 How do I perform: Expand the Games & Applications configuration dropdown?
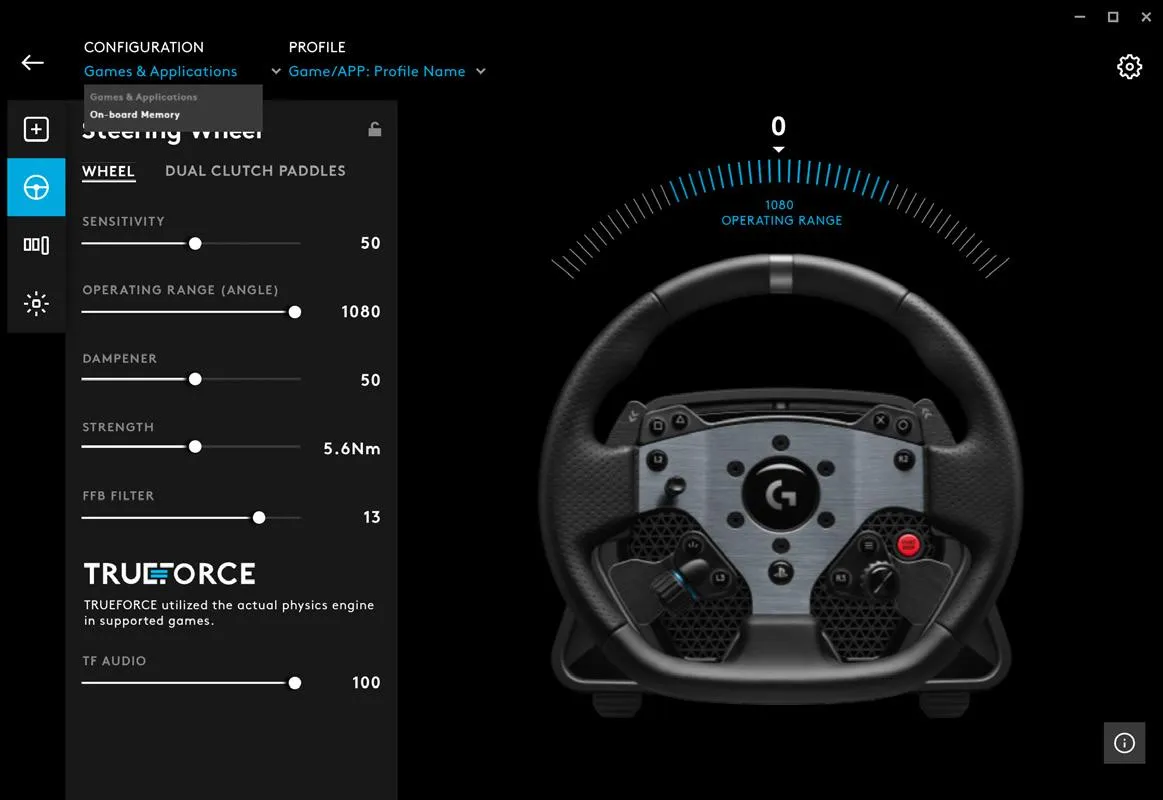click(160, 71)
